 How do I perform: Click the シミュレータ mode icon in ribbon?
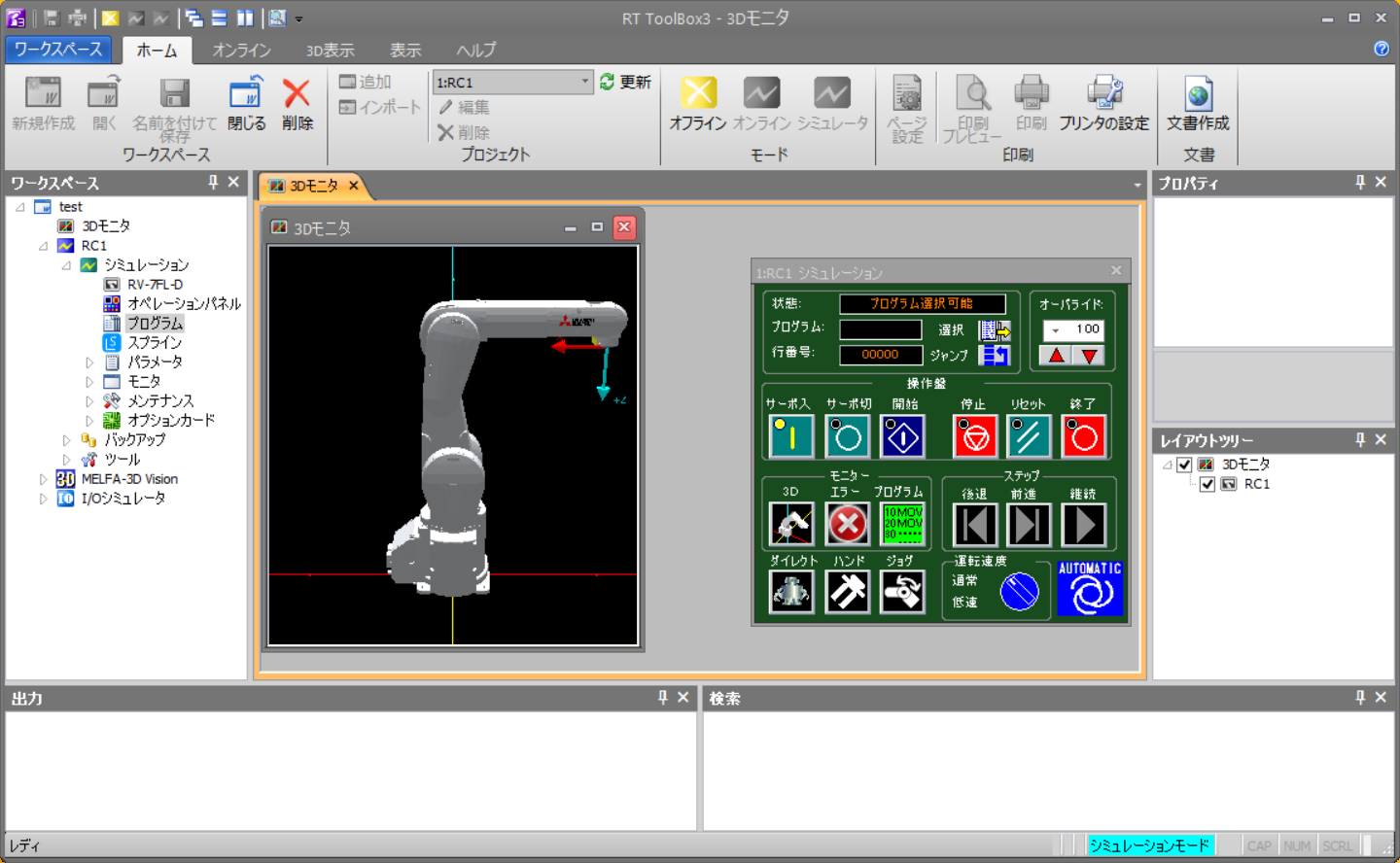click(832, 104)
